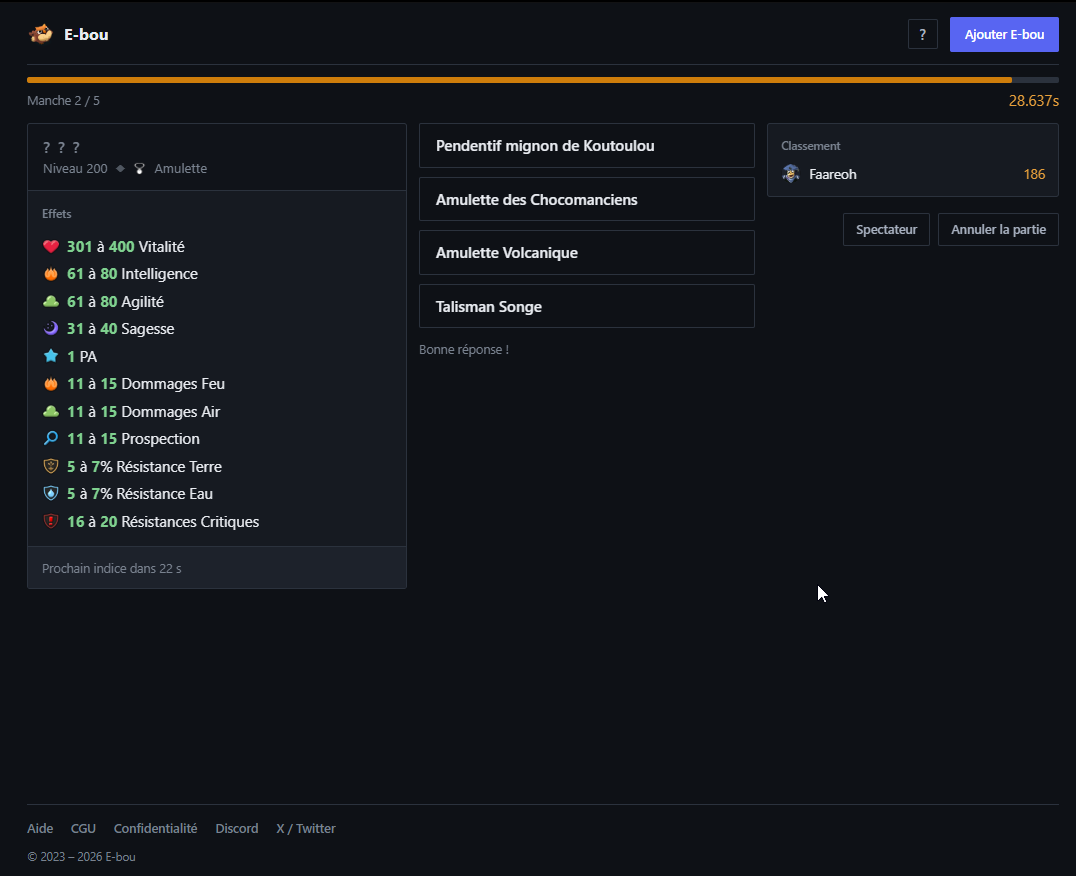This screenshot has width=1076, height=876.
Task: Click the 16 à 20 Résistances Critiques line
Action: (163, 521)
